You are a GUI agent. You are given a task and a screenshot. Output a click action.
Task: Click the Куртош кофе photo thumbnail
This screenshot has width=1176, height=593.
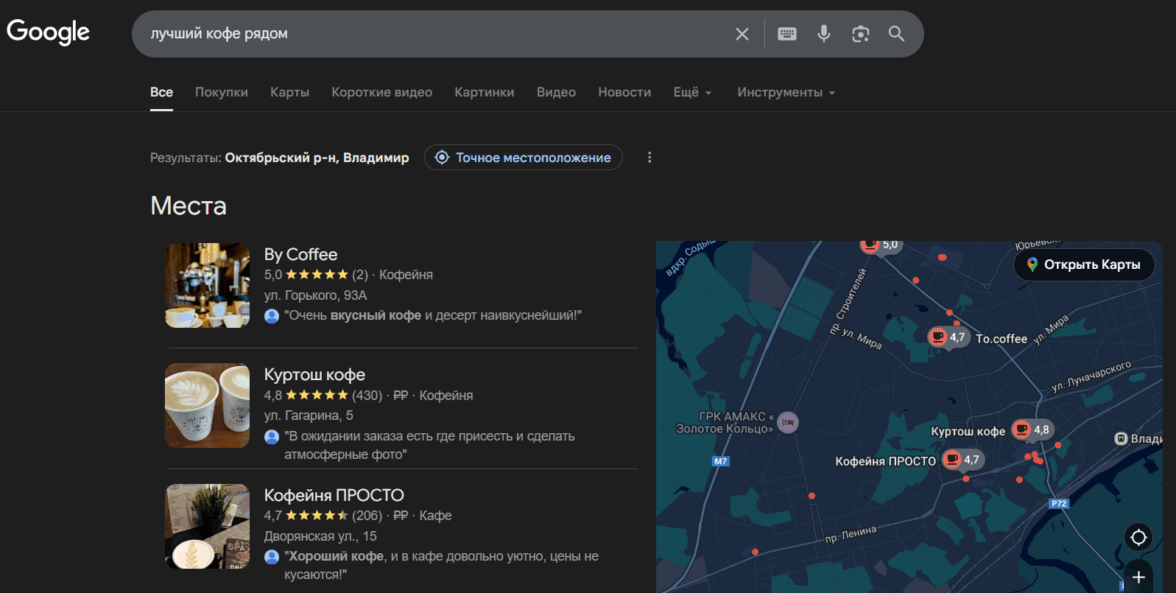pyautogui.click(x=207, y=405)
